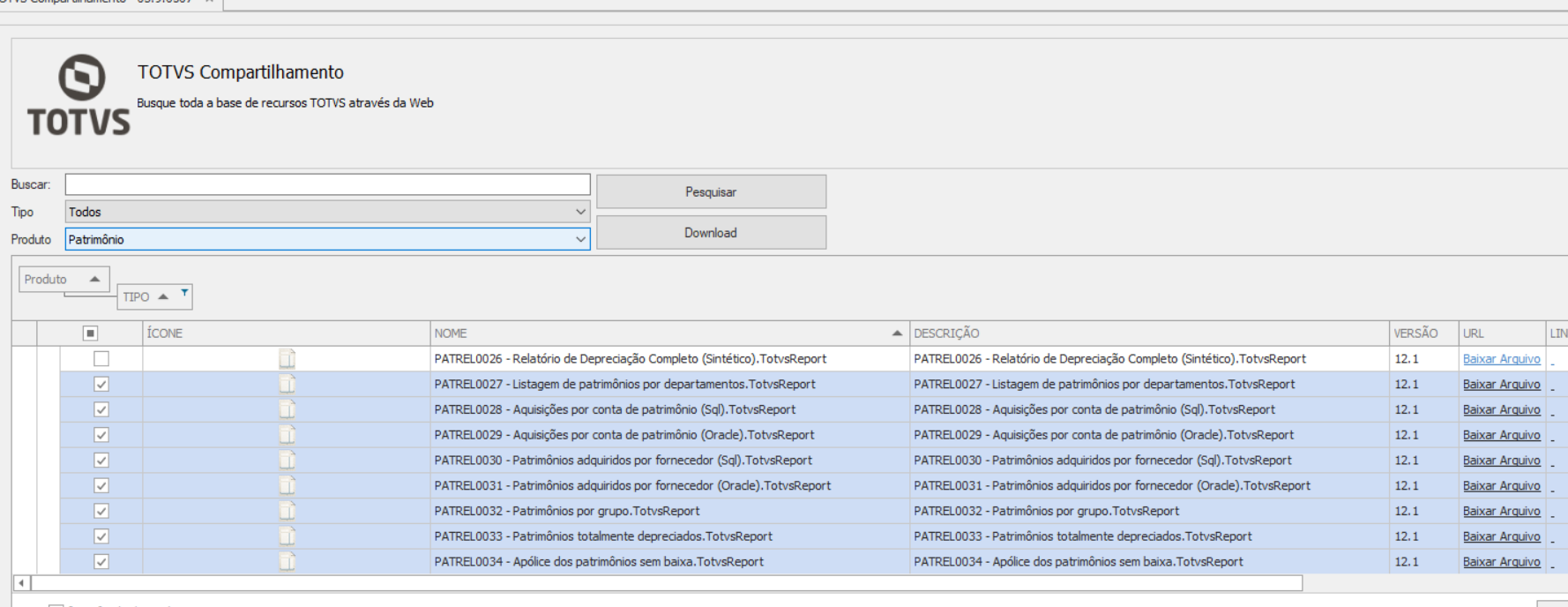Click the Produto grouping chip
Image resolution: width=1568 pixels, height=607 pixels.
point(64,279)
